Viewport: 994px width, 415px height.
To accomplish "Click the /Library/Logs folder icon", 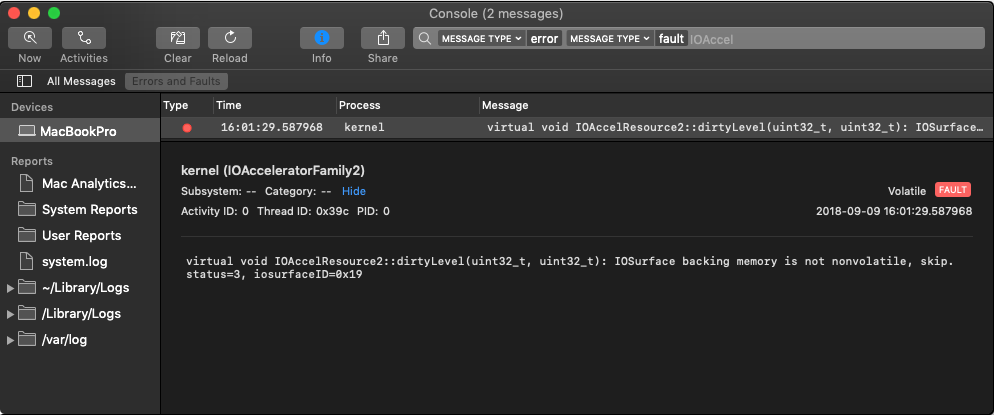I will pyautogui.click(x=27, y=313).
